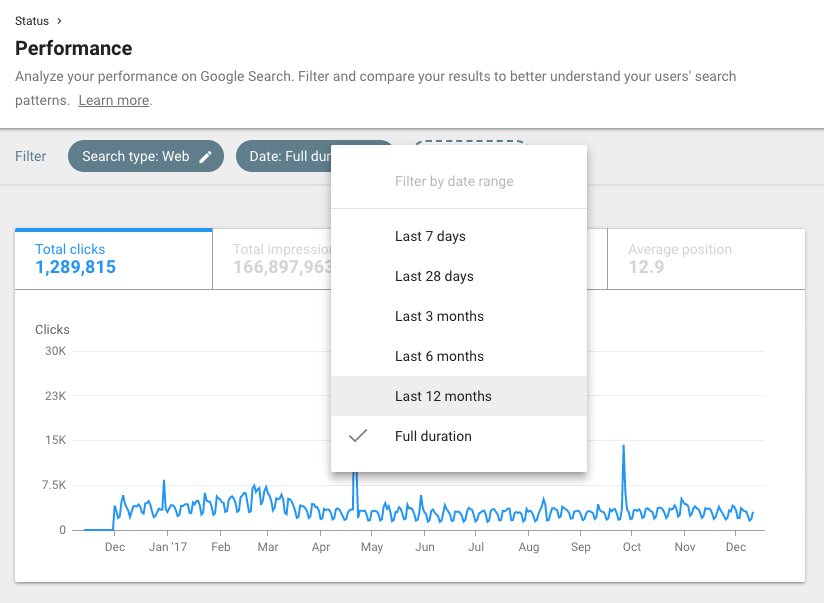
Task: Open the Date: Full duration filter chip
Action: tap(284, 156)
